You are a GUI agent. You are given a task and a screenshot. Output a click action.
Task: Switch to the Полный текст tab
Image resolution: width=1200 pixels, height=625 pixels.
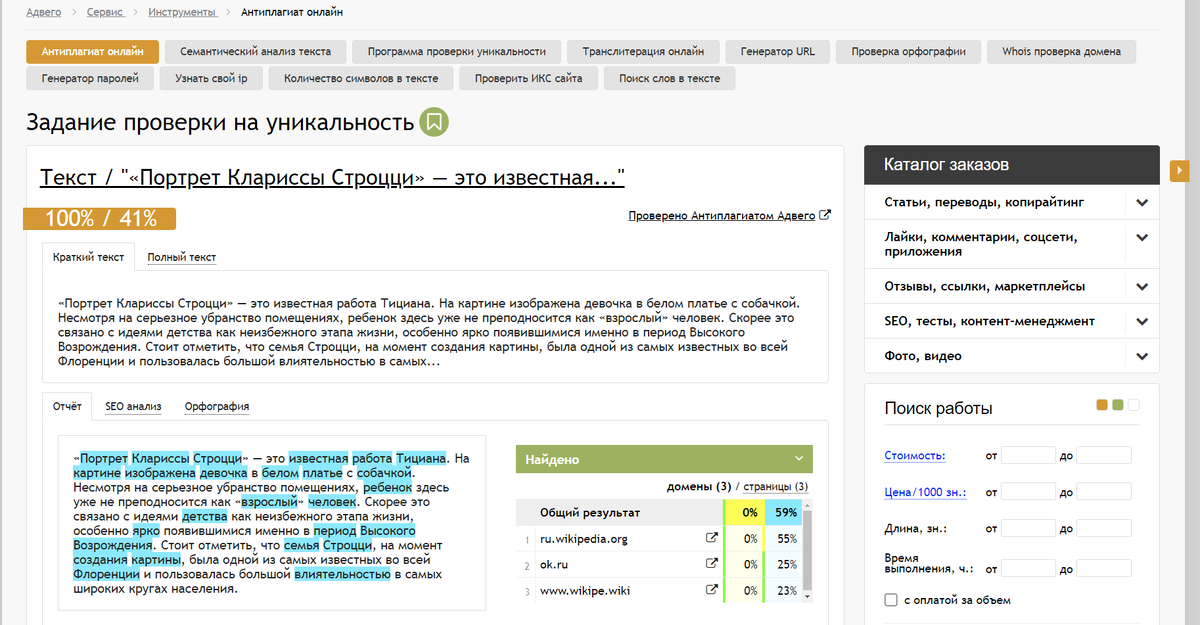(x=181, y=257)
